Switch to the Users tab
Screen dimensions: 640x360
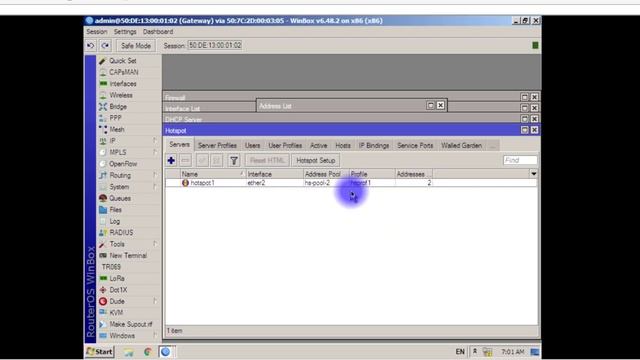[x=252, y=146]
